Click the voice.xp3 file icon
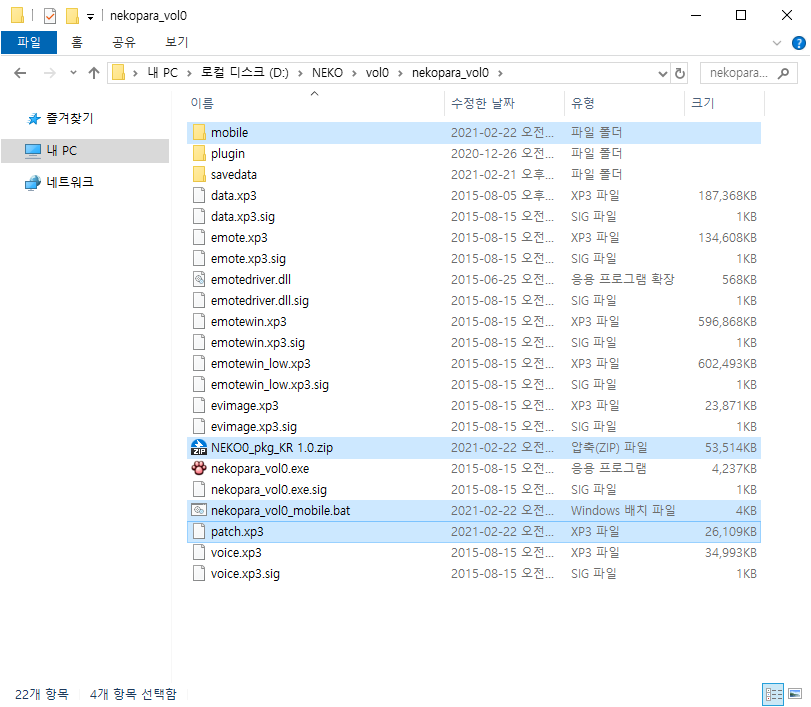This screenshot has width=811, height=707. click(199, 552)
